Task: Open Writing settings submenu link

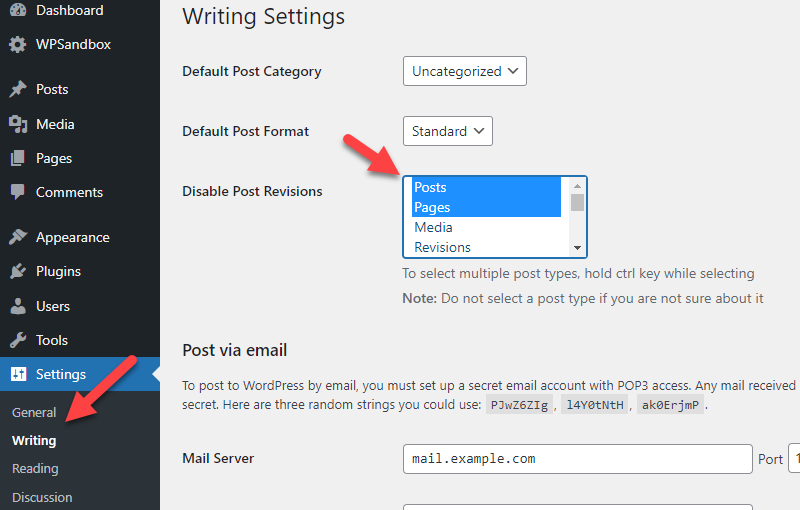Action: tap(34, 440)
